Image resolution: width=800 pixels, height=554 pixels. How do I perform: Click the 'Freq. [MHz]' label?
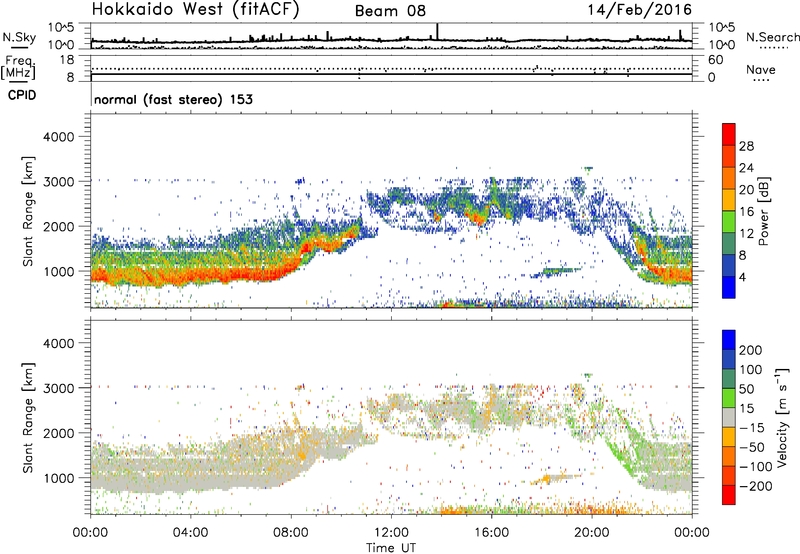(18, 68)
